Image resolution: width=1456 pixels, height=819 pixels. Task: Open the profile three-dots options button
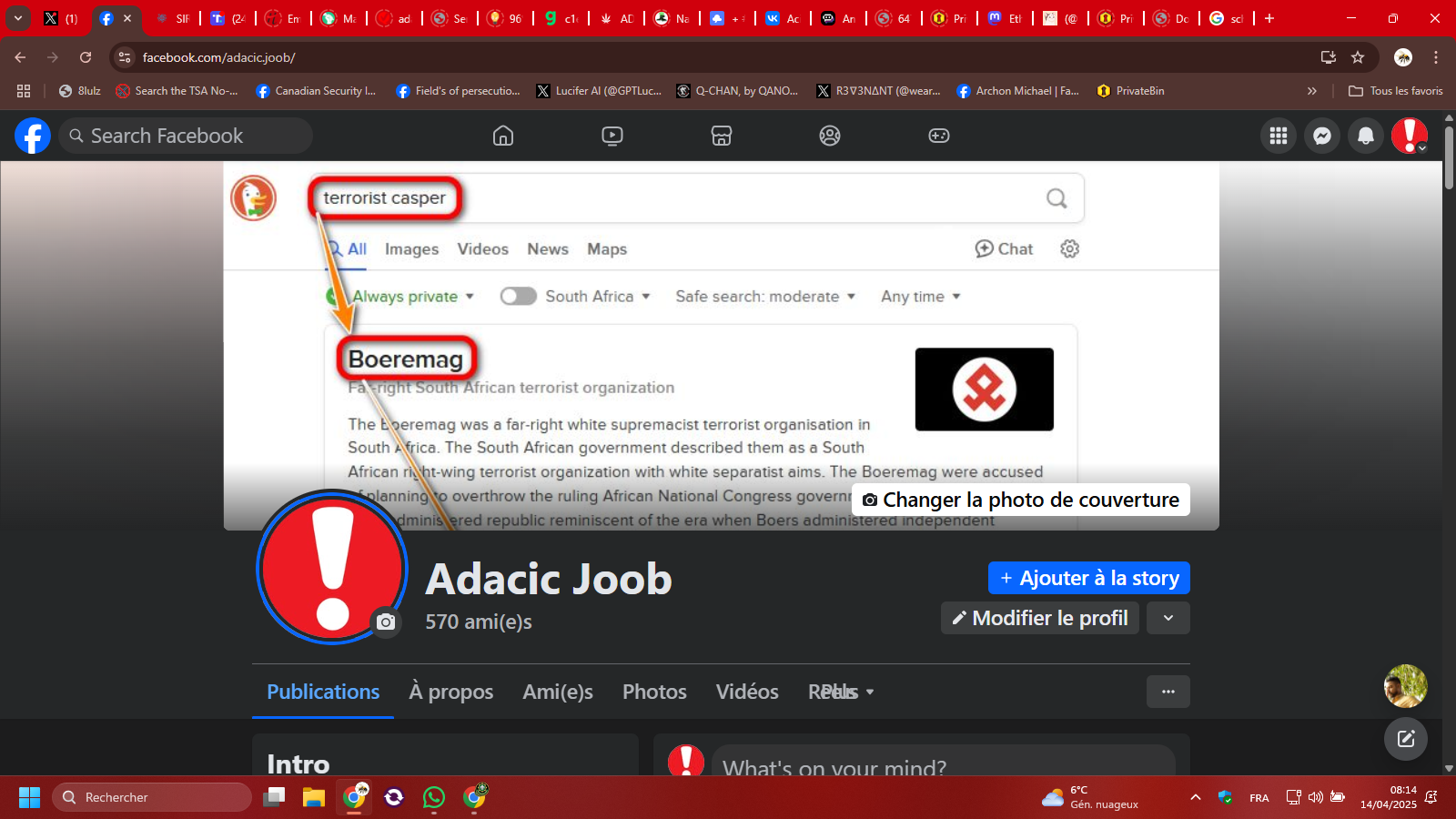click(x=1168, y=692)
